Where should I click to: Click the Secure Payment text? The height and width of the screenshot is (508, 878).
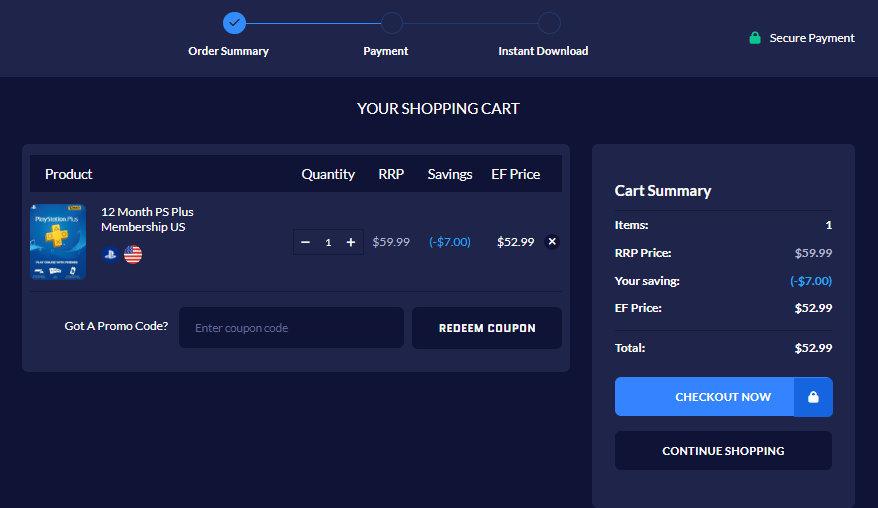point(812,38)
